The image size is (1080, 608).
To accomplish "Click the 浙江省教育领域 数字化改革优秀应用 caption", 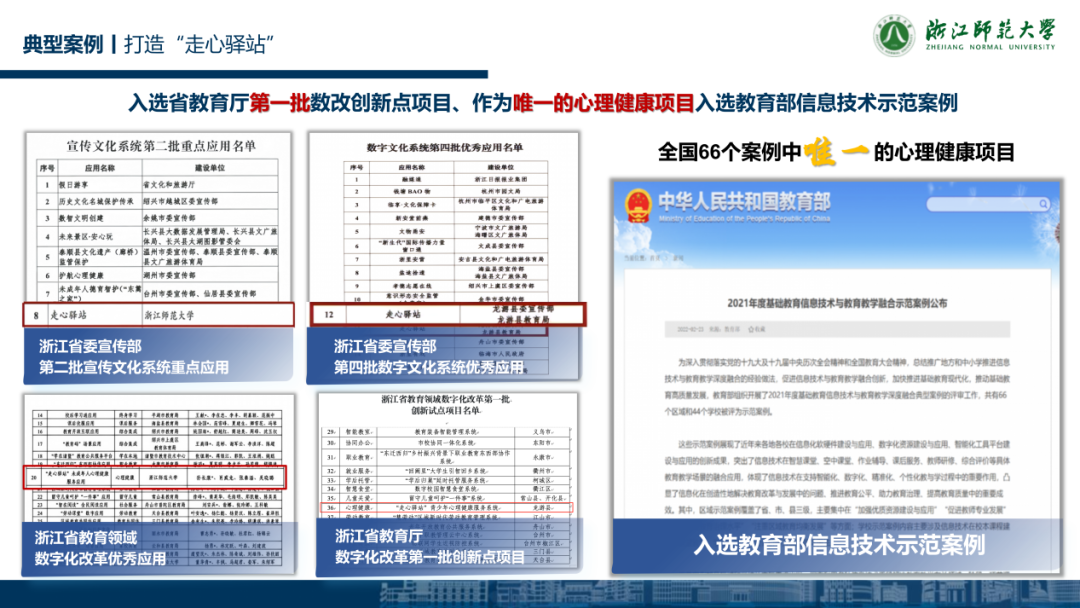I will tap(100, 549).
